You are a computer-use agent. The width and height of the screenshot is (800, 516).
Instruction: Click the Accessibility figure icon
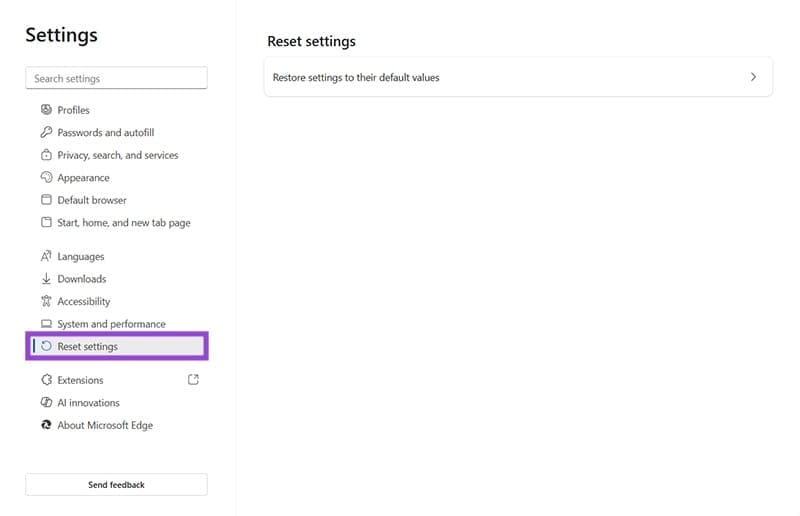(x=46, y=301)
